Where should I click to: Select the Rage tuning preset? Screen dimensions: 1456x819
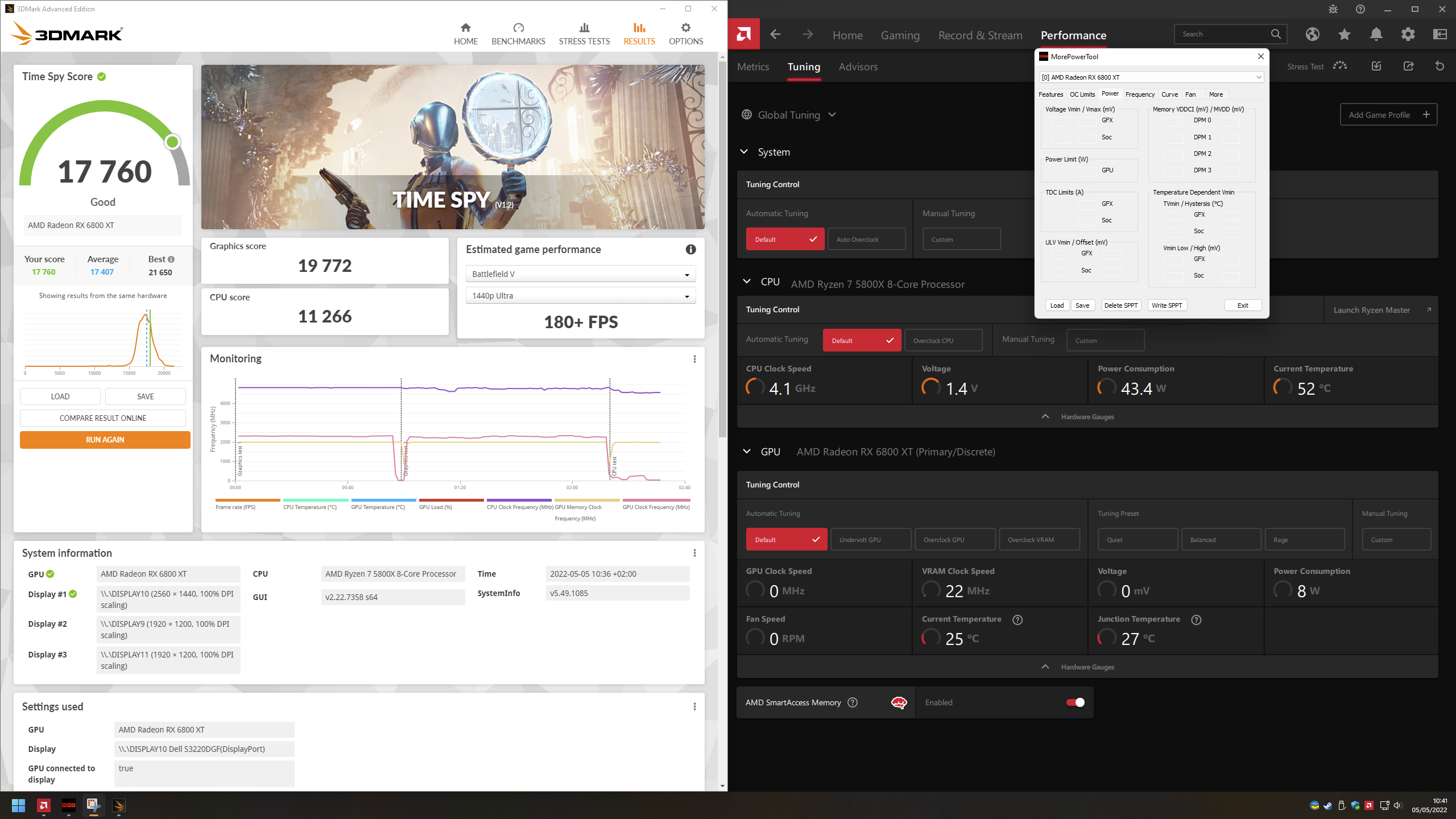point(1304,539)
